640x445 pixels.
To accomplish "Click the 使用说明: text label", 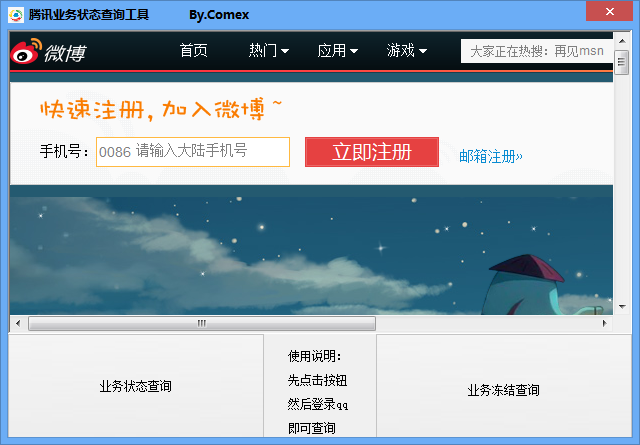I will [314, 356].
